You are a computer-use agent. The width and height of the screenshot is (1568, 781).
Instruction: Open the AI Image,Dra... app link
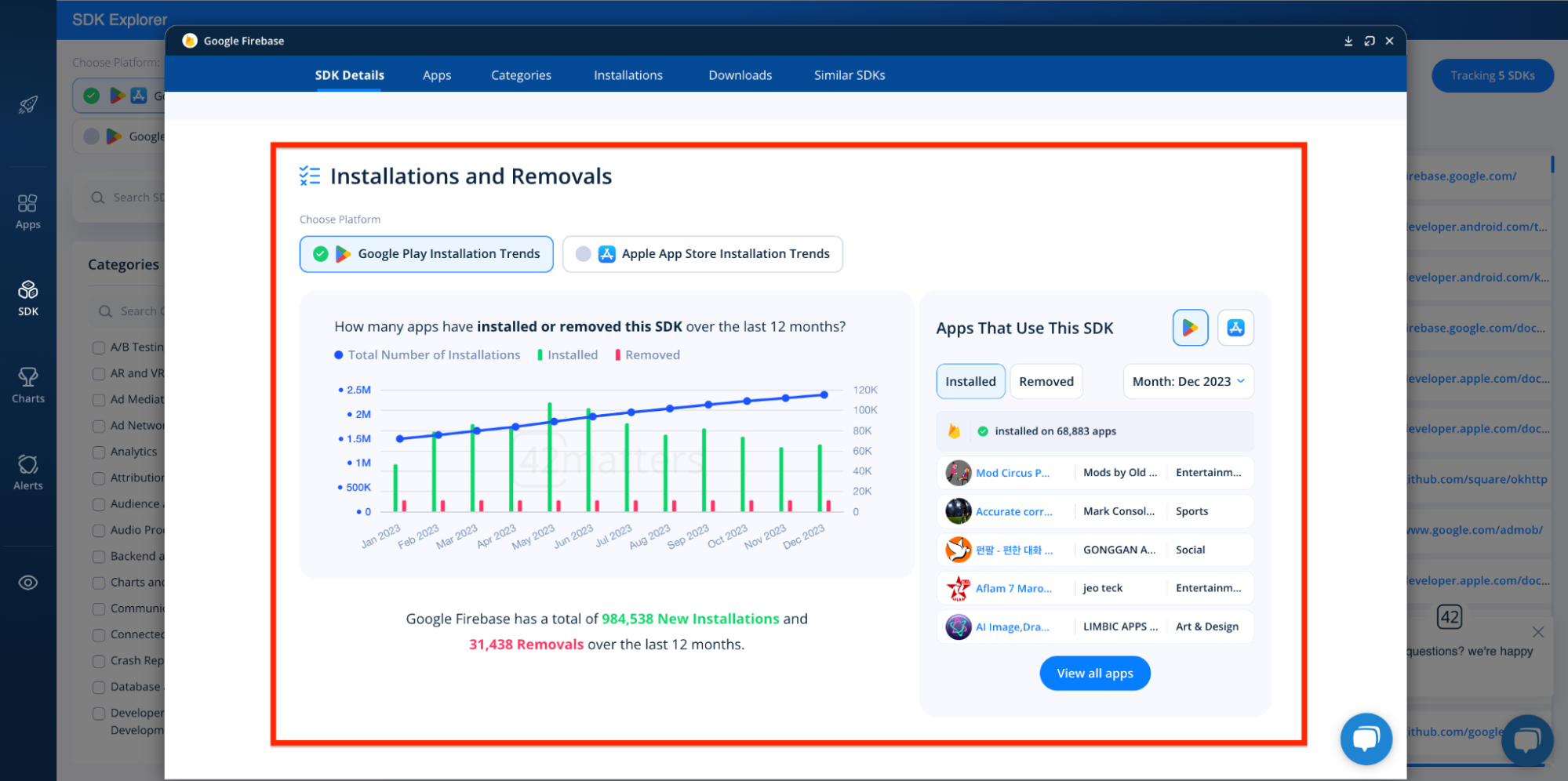[1013, 627]
